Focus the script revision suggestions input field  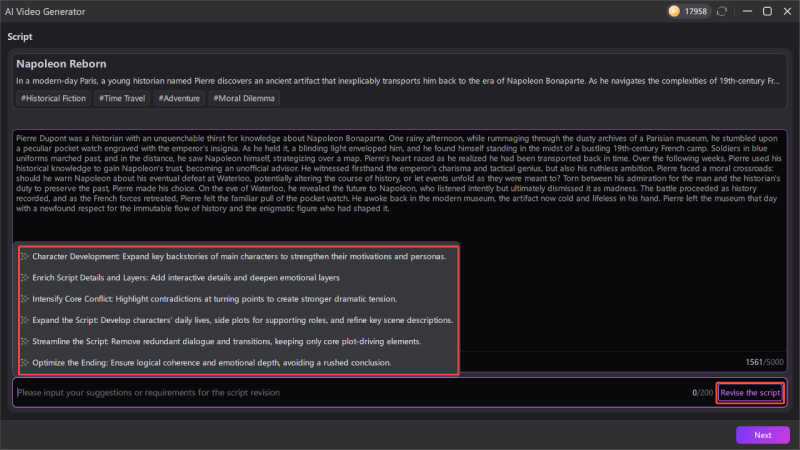[350, 393]
